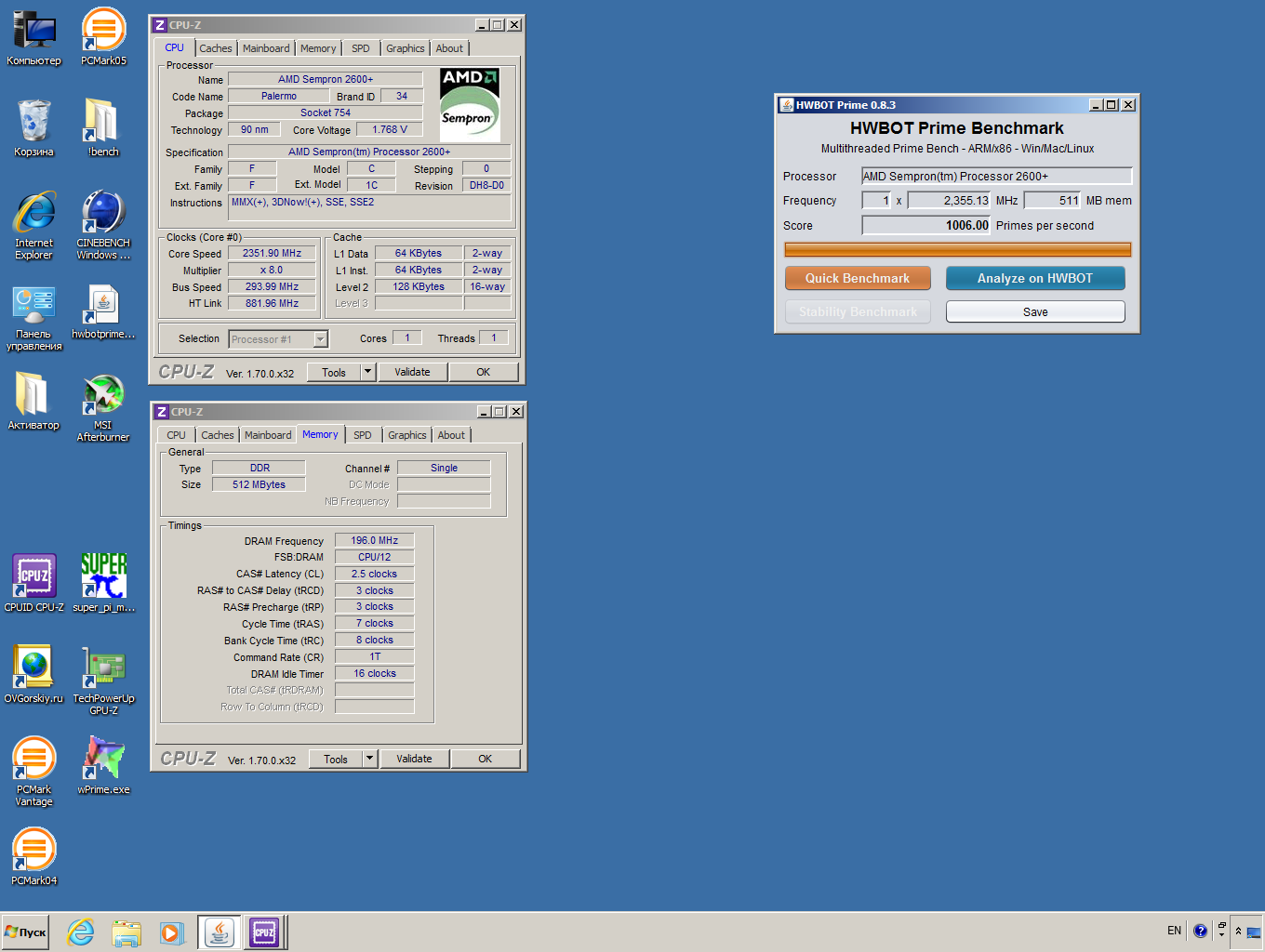Launch the TechPowerUp GPU-Z shortcut
Screen dimensions: 1265x952
click(x=103, y=680)
